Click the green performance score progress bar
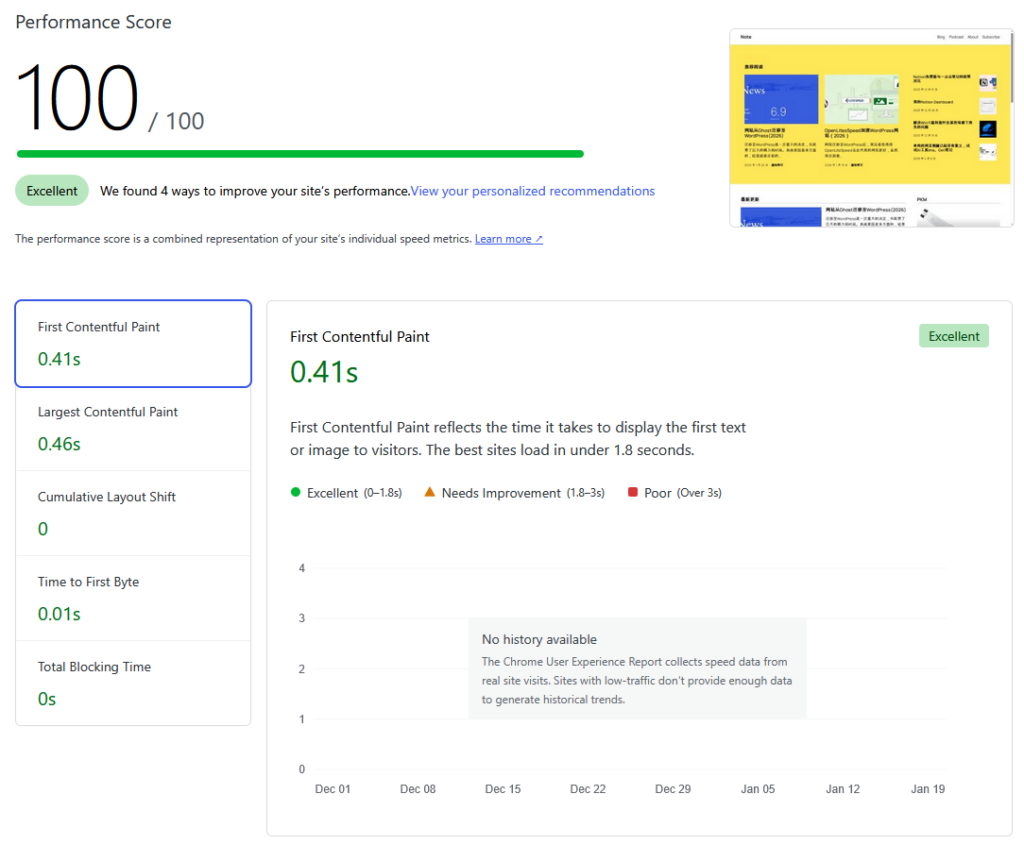Screen dimensions: 1024x845 tap(300, 154)
